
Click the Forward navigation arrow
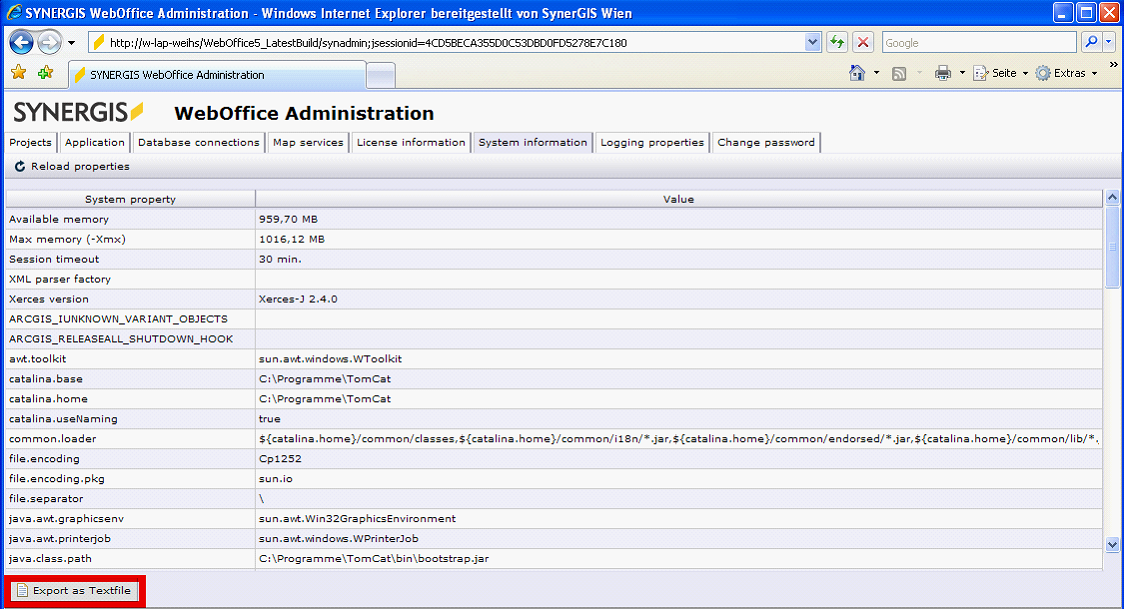pyautogui.click(x=48, y=42)
